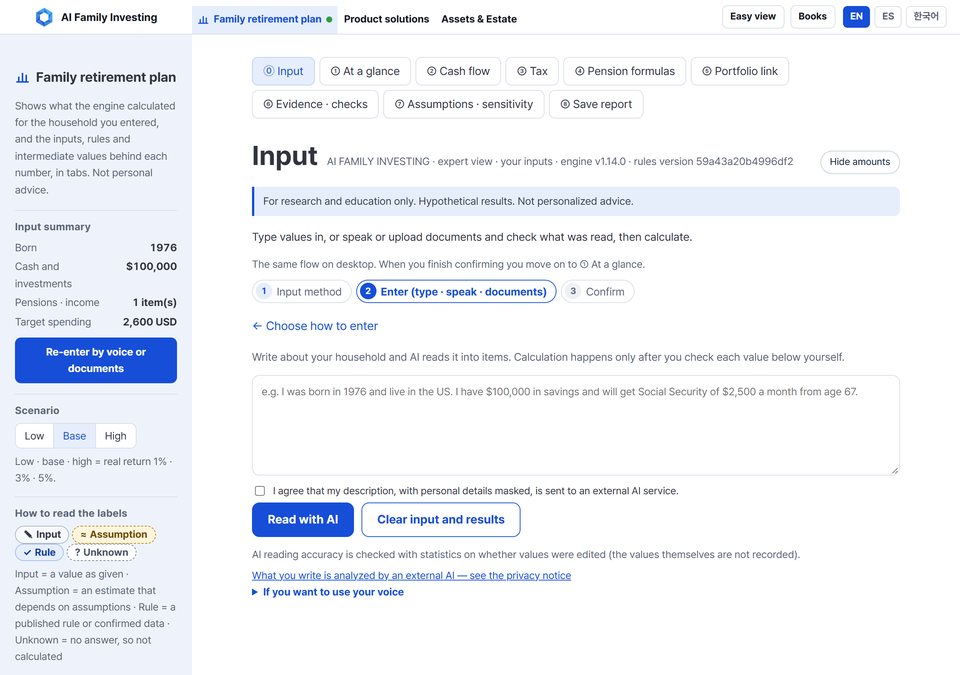Click the Read with AI button
960x675 pixels.
(x=303, y=519)
